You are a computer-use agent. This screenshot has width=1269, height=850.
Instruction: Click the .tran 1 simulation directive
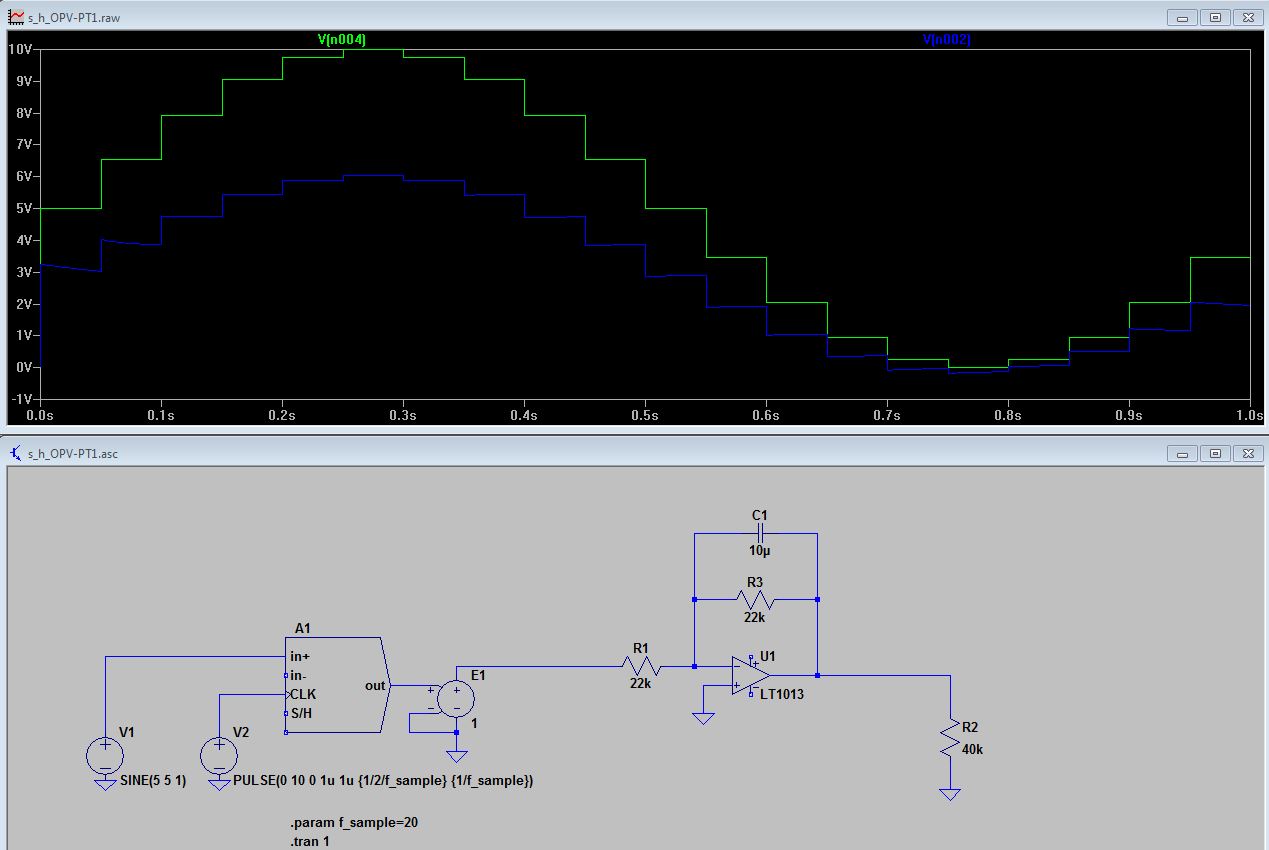[310, 841]
